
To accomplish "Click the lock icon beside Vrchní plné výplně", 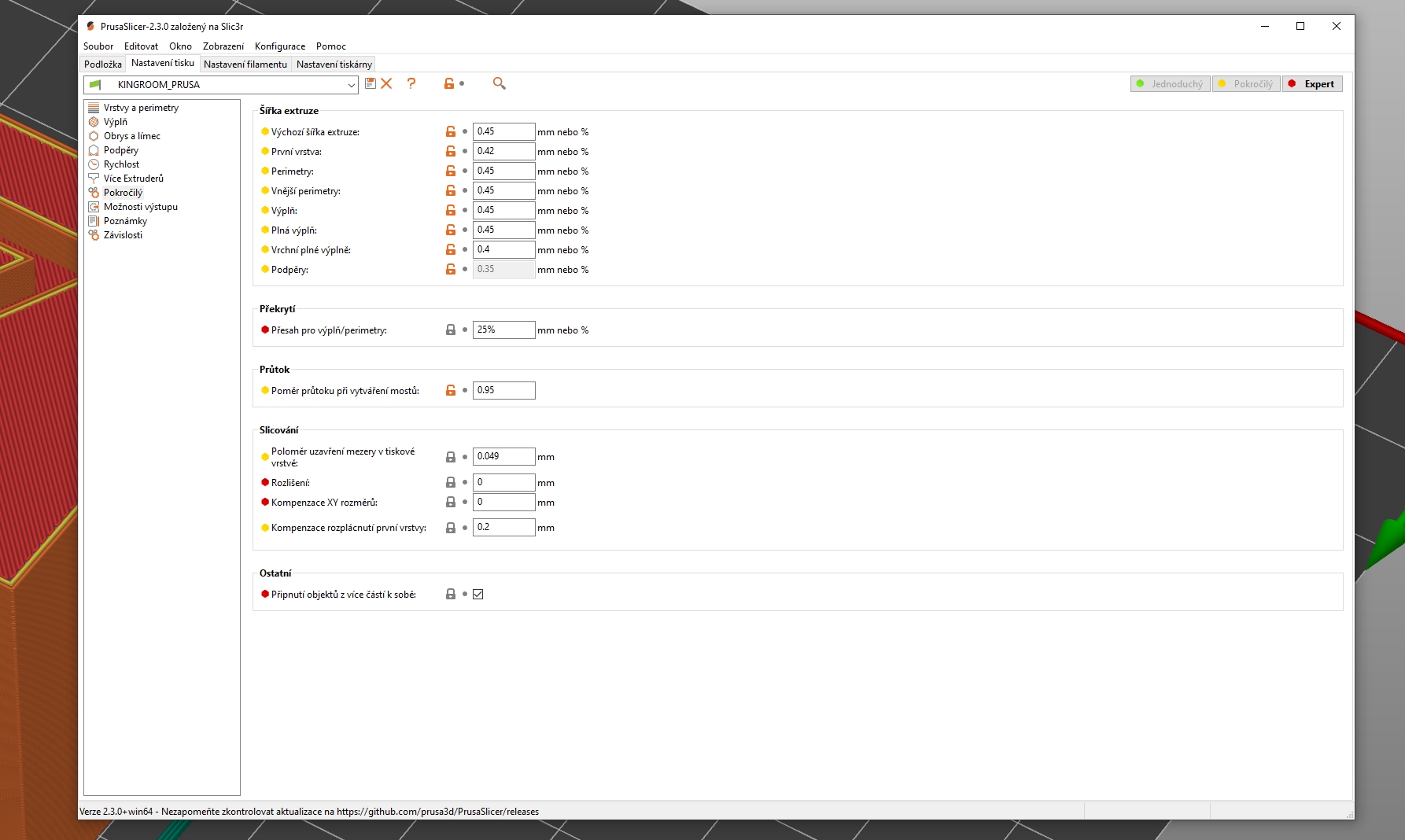I will [x=451, y=249].
